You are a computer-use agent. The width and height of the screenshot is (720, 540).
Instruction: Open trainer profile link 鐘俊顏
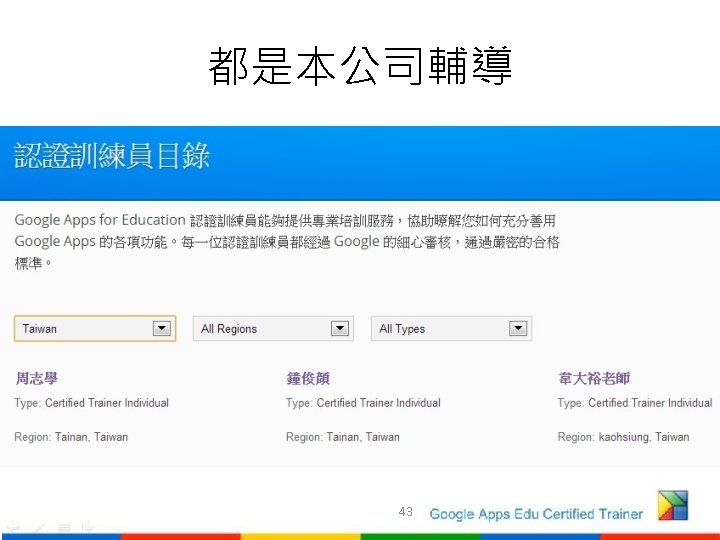pyautogui.click(x=308, y=378)
